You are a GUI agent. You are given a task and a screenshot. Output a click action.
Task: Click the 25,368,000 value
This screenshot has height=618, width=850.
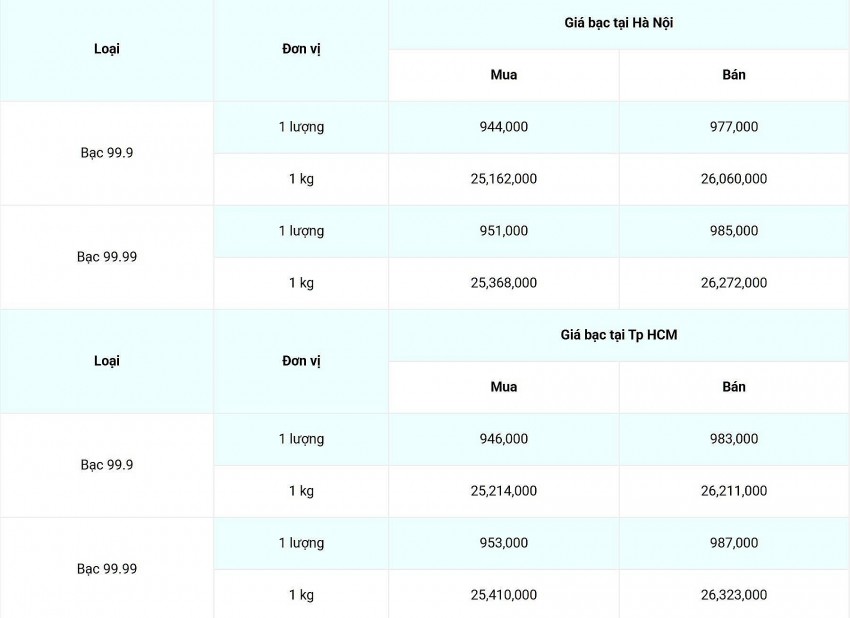click(504, 283)
